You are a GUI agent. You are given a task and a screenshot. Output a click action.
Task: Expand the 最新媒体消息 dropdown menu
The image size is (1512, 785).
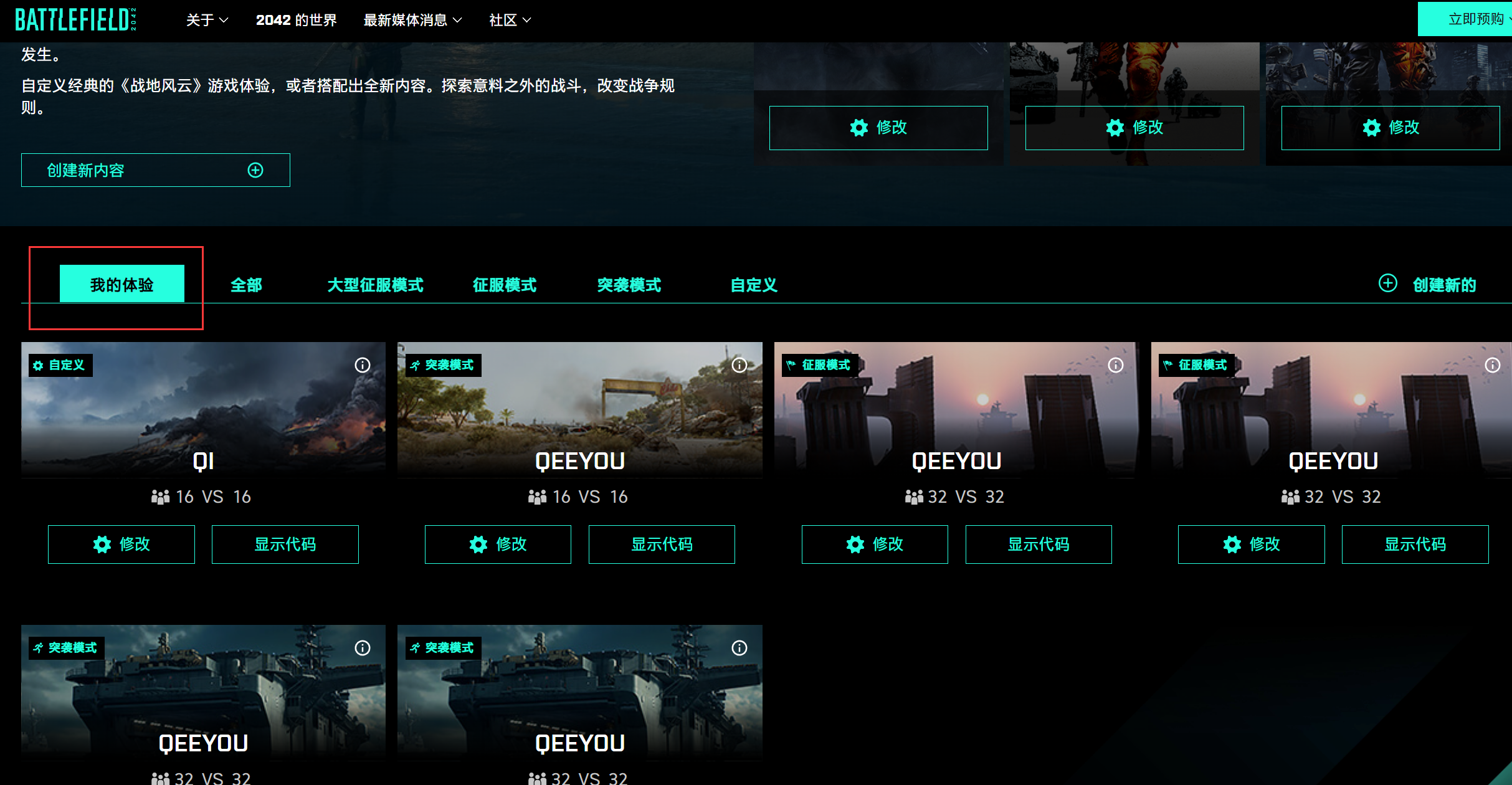(x=412, y=20)
